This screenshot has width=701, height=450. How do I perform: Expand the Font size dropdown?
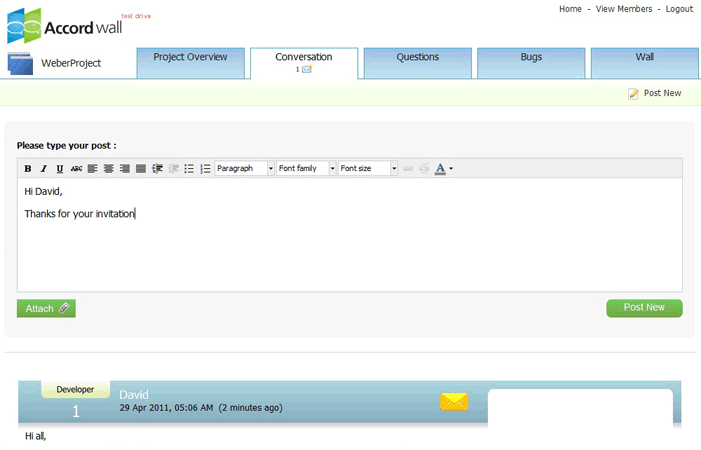(368, 169)
